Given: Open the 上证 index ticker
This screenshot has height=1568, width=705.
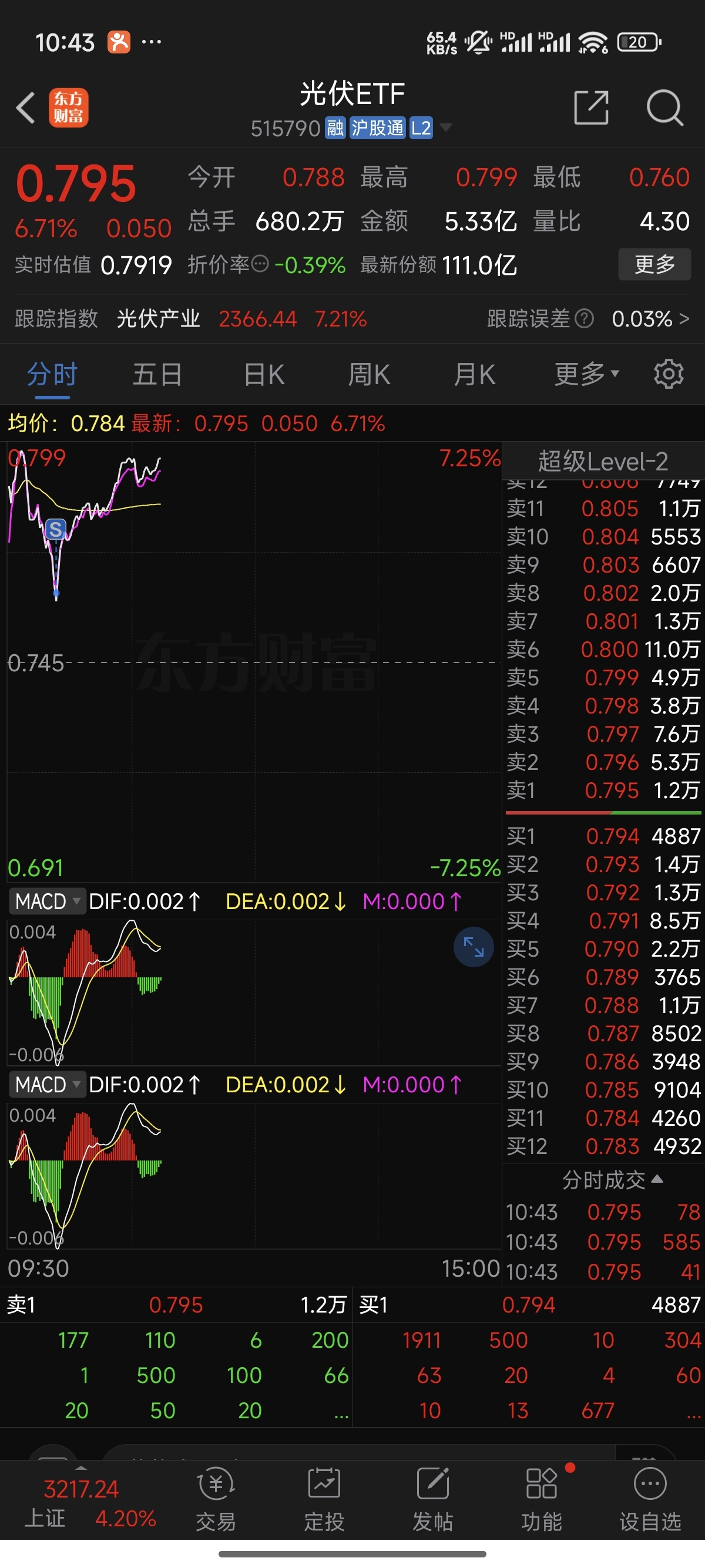Looking at the screenshot, I should click(90, 1503).
